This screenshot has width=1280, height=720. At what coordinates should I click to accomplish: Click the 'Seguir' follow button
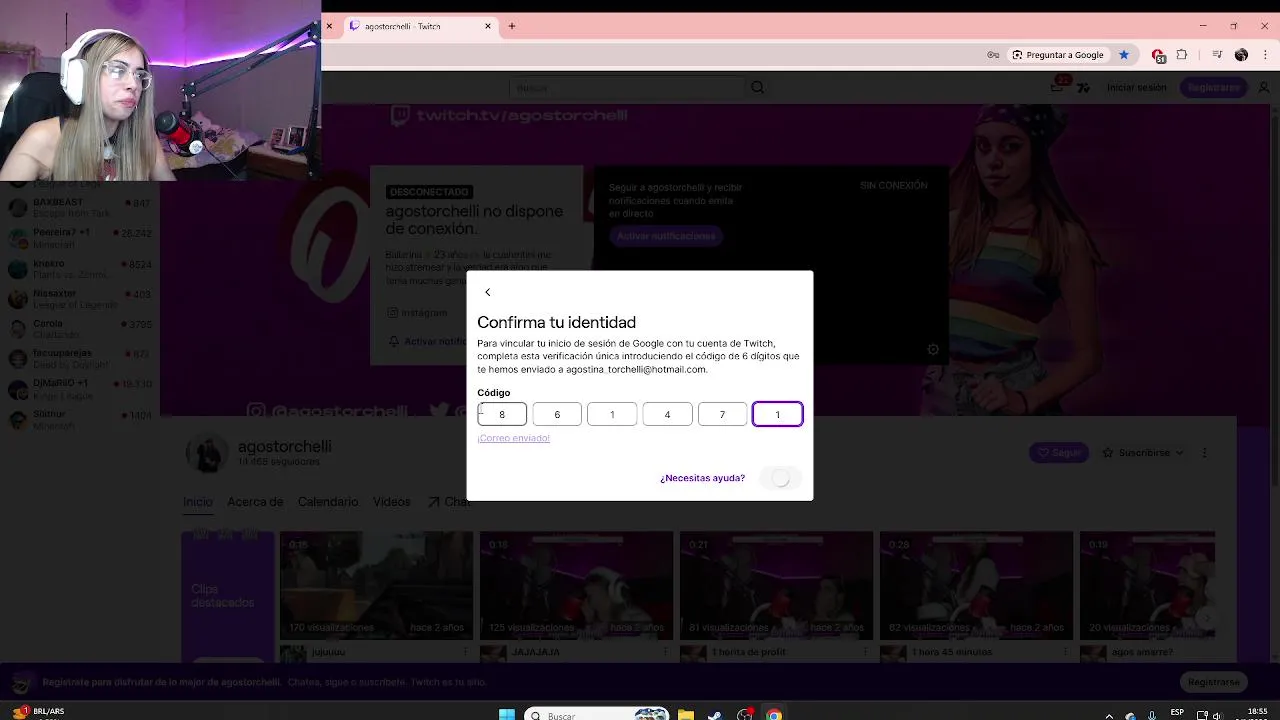tap(1059, 453)
